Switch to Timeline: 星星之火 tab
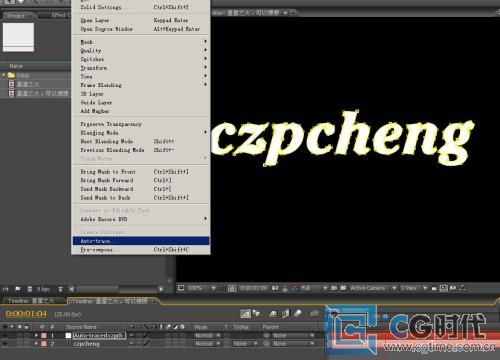The width and height of the screenshot is (500, 360). [31, 301]
